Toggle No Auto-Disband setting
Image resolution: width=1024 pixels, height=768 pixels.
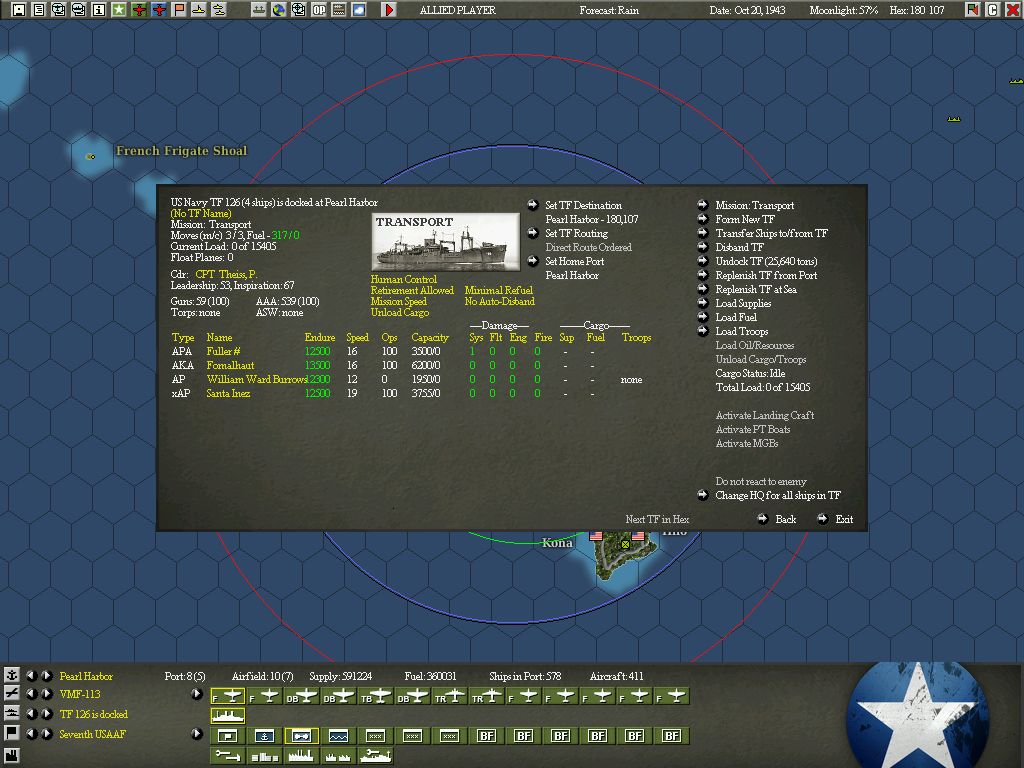[500, 302]
